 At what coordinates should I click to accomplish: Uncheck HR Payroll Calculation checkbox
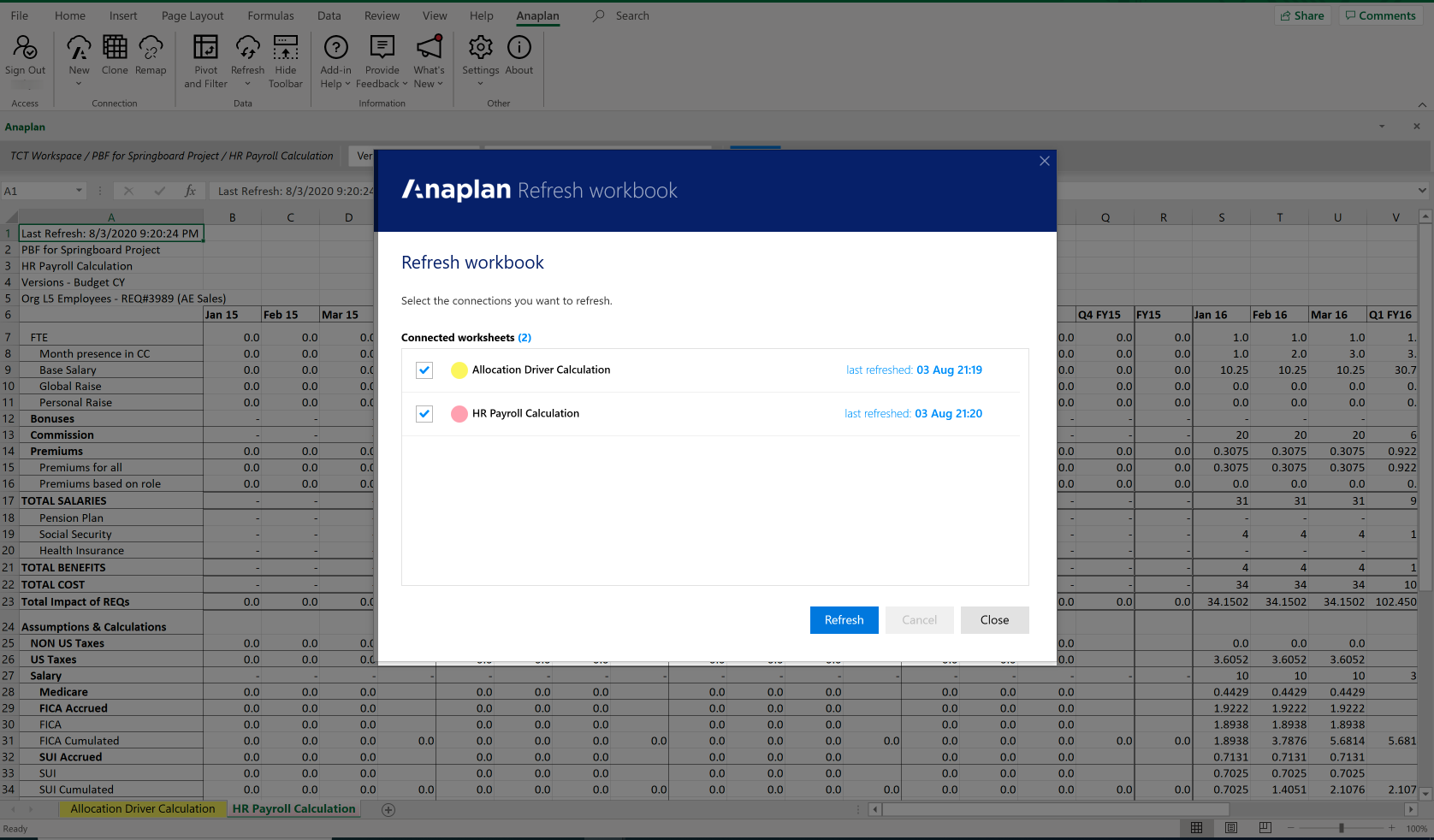(x=424, y=414)
